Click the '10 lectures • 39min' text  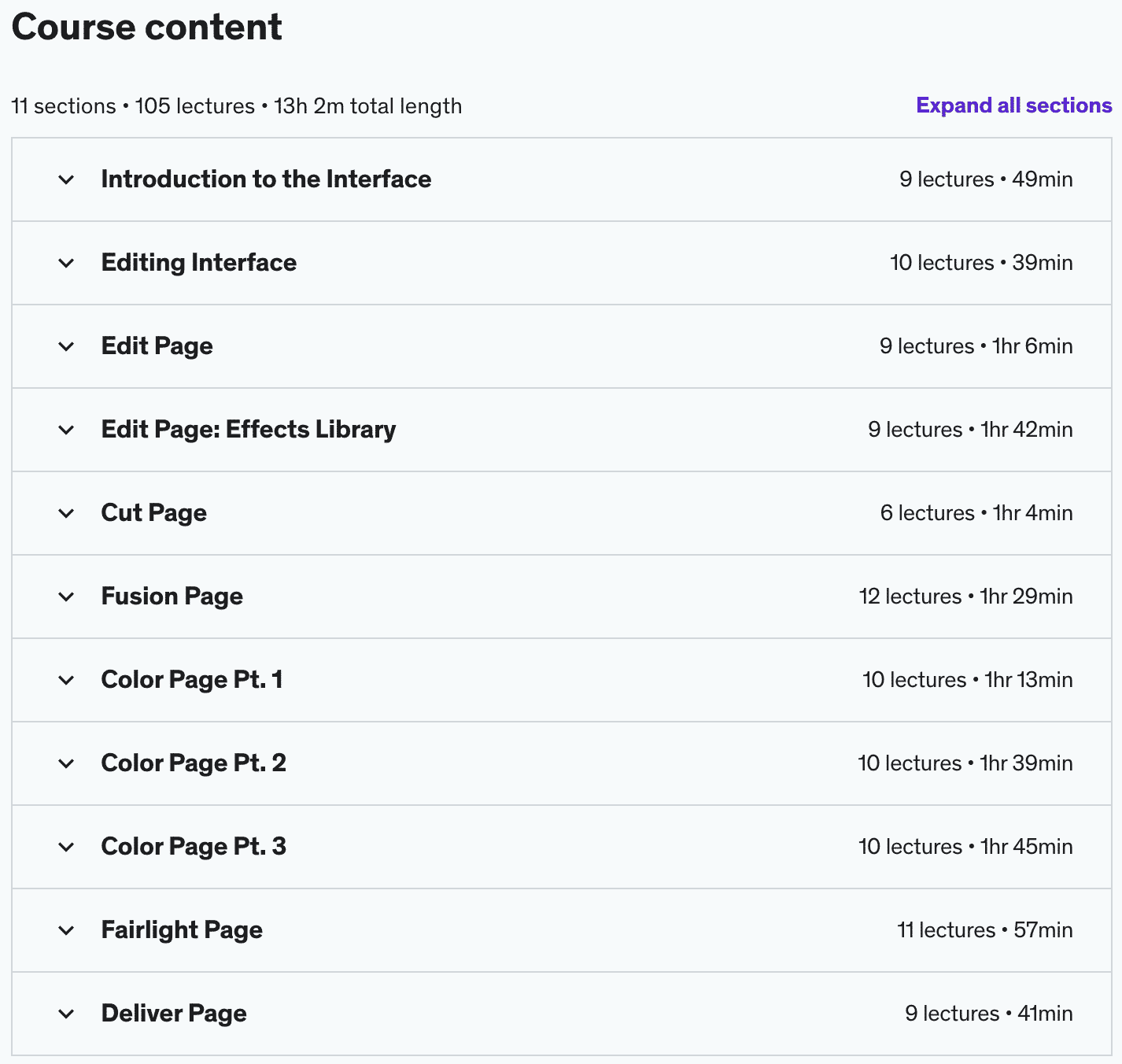(x=981, y=263)
